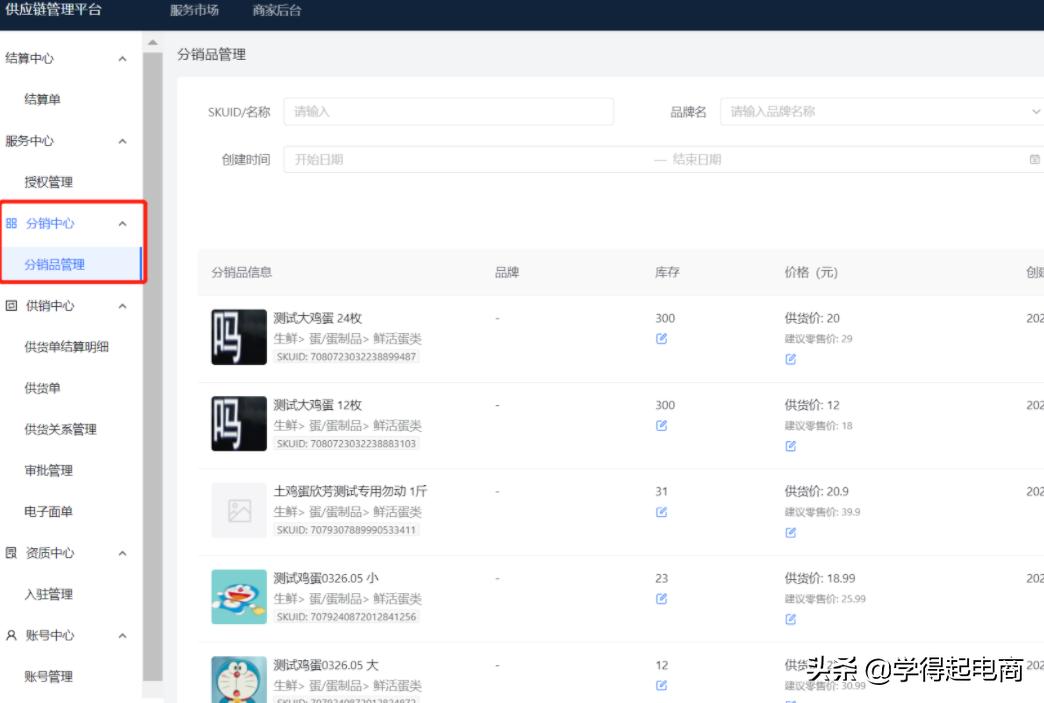The height and width of the screenshot is (703, 1044).
Task: Click the 分销中心 grid icon in sidebar
Action: pos(13,223)
